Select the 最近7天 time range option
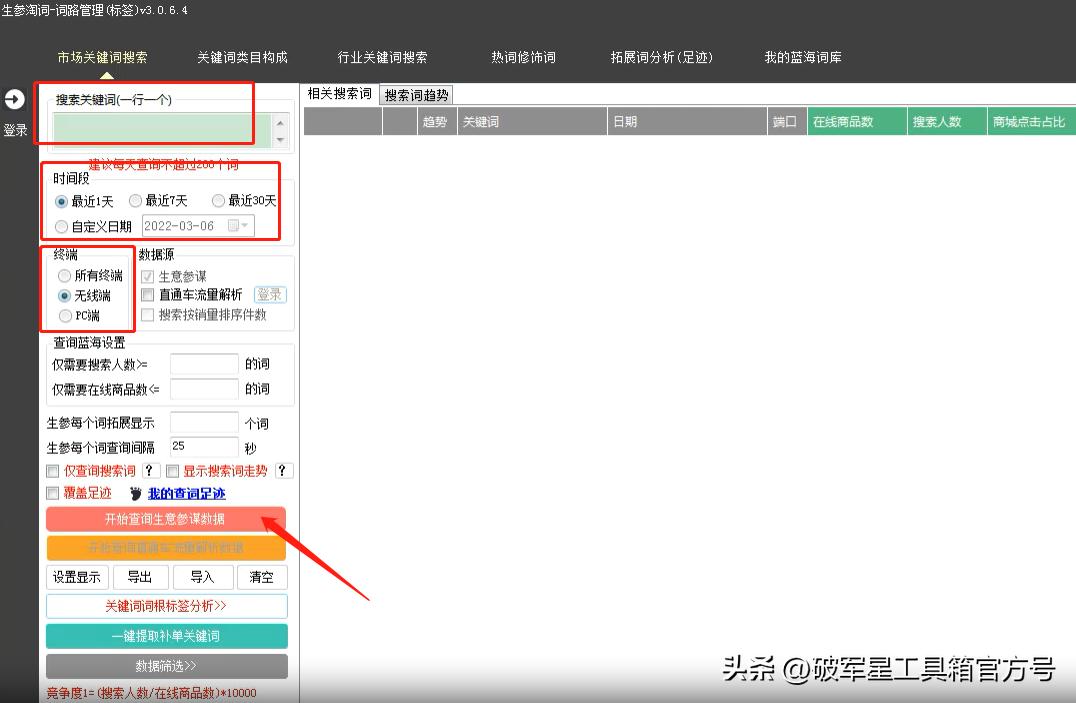Image resolution: width=1076 pixels, height=703 pixels. pos(136,200)
